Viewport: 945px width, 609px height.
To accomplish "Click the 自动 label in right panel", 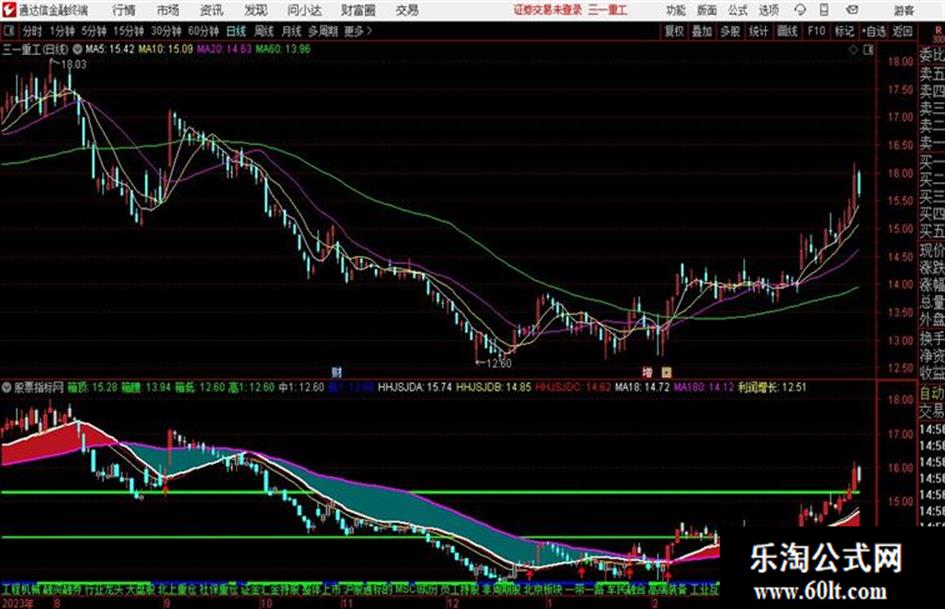I will tap(932, 394).
